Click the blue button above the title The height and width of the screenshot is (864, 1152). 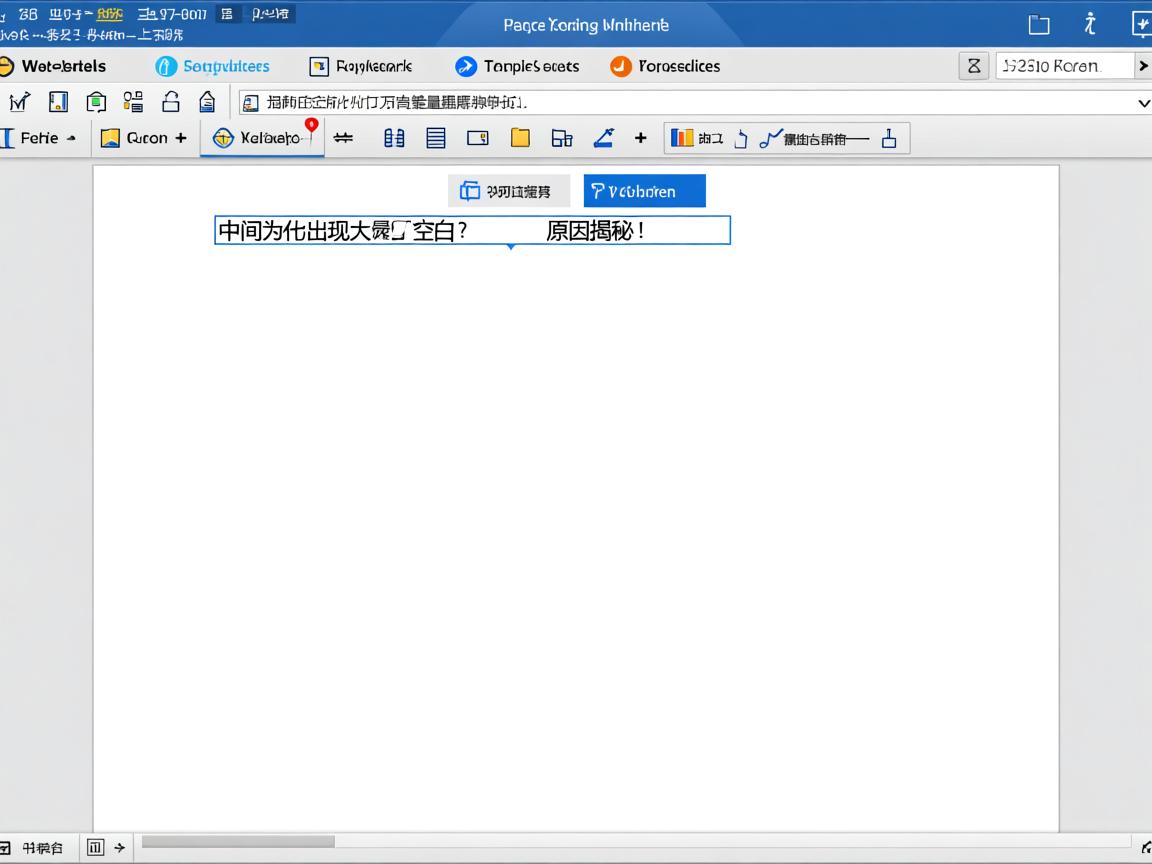tap(644, 191)
